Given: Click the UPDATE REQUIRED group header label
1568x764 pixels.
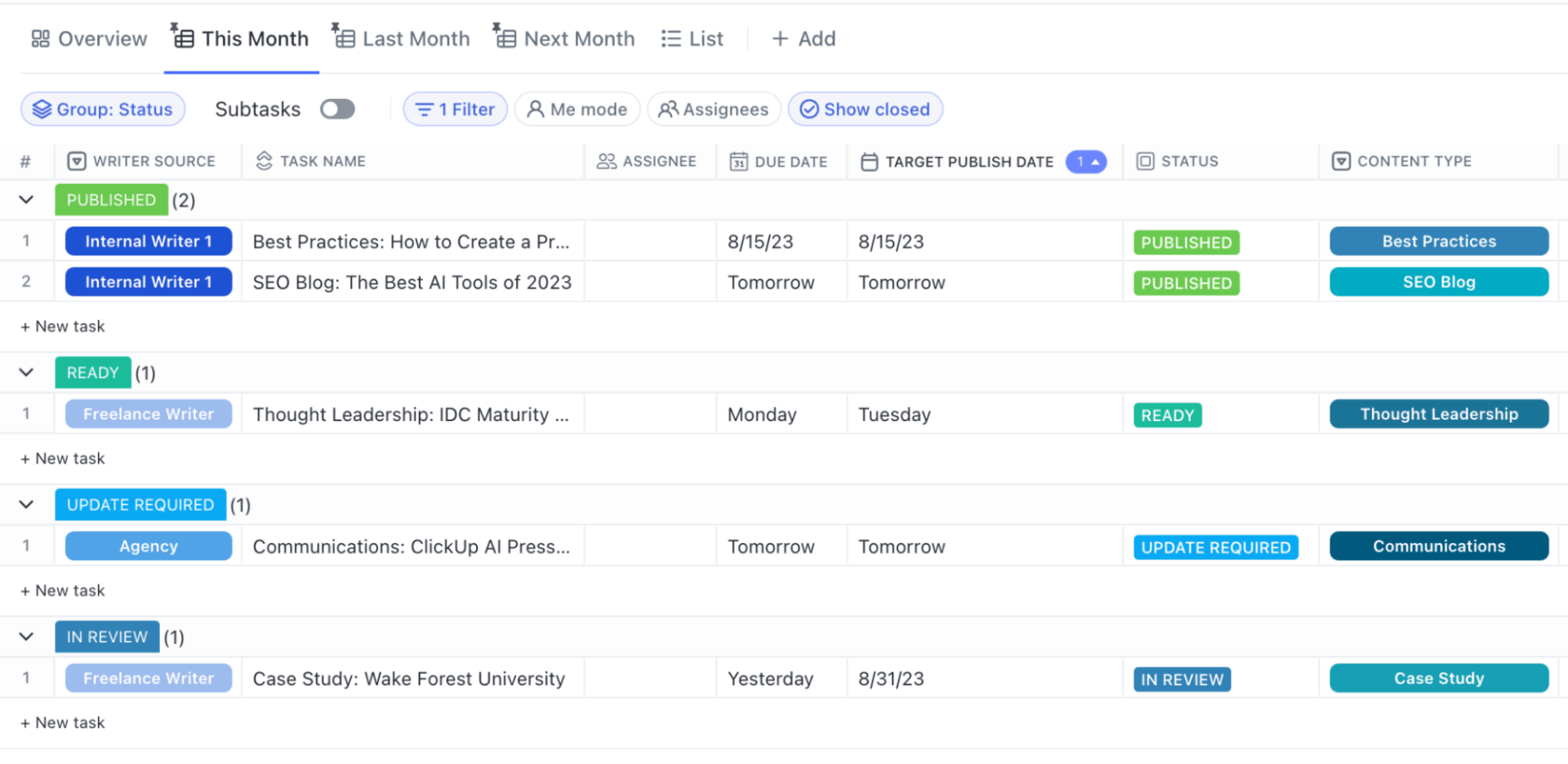Looking at the screenshot, I should (x=140, y=505).
